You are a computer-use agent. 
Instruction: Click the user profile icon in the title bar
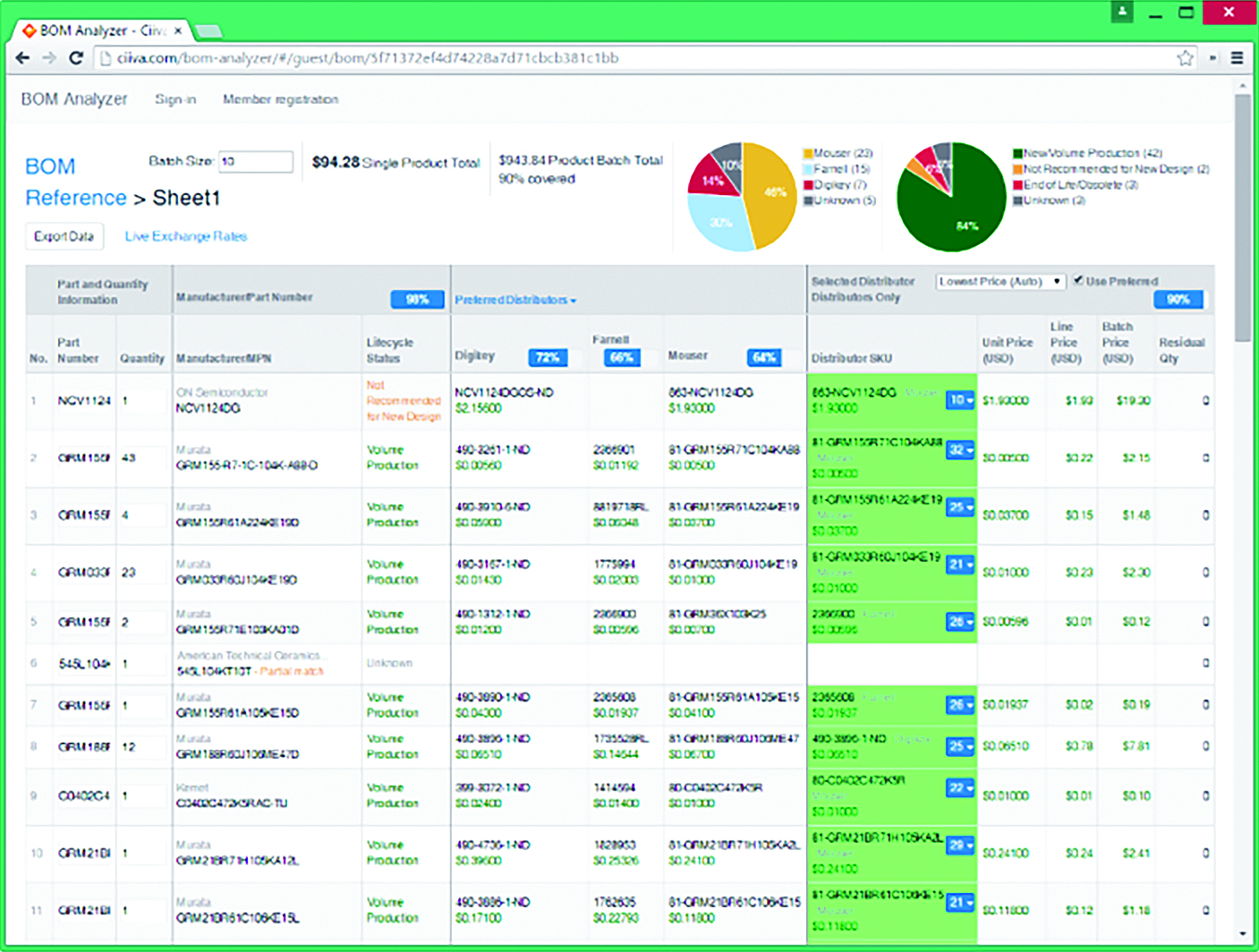tap(1121, 13)
